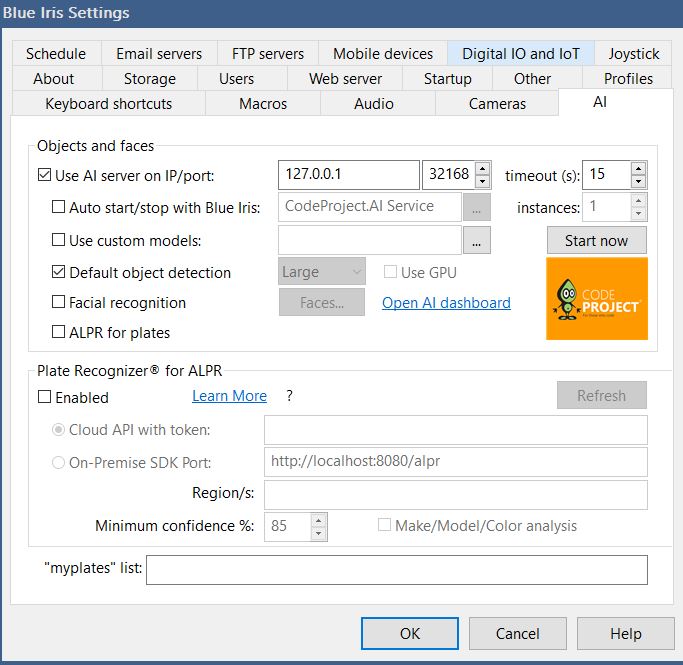The width and height of the screenshot is (683, 665).
Task: Open the Large model size dropdown
Action: point(322,272)
